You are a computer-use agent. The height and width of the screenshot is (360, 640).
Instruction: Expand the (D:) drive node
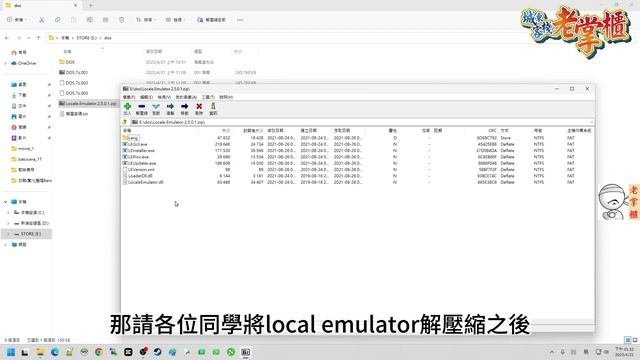(8, 223)
